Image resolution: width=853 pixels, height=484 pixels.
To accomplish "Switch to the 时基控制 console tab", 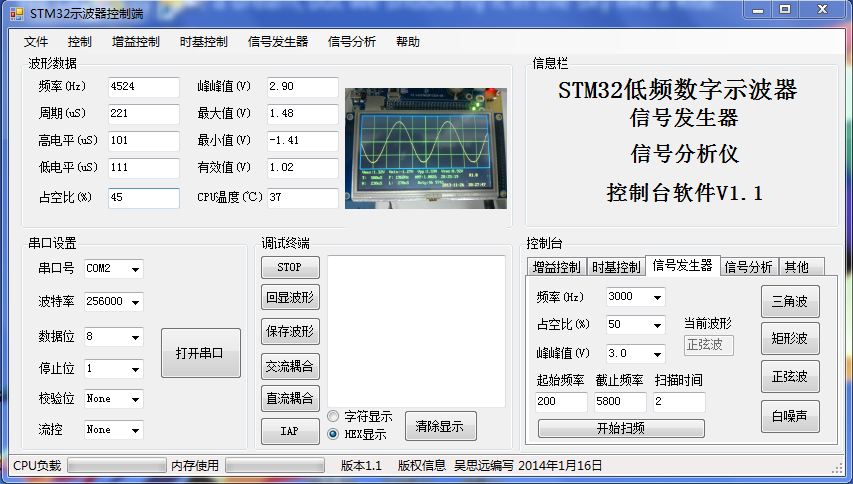I will [616, 267].
